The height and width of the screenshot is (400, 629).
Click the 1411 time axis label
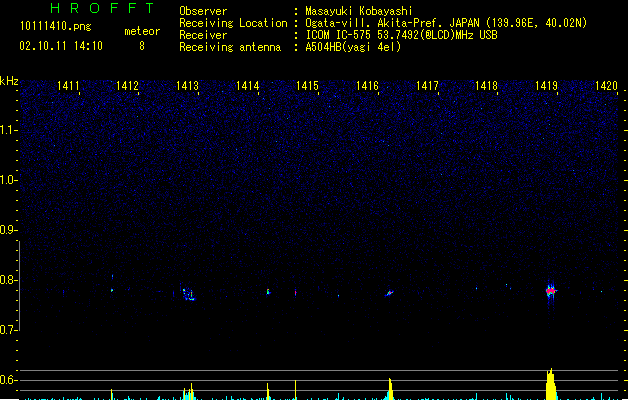[x=68, y=86]
